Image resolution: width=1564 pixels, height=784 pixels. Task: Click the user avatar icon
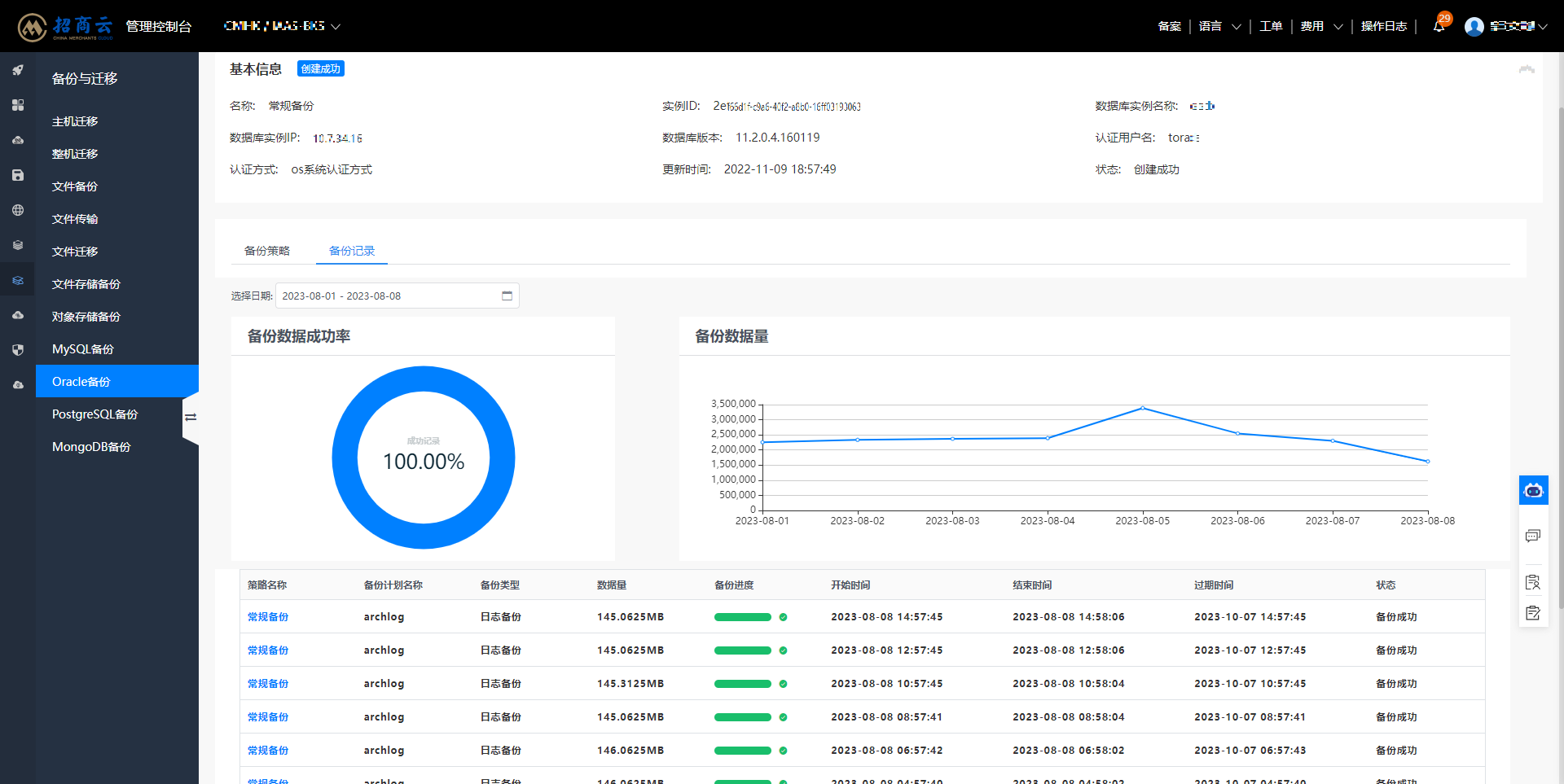click(1474, 26)
